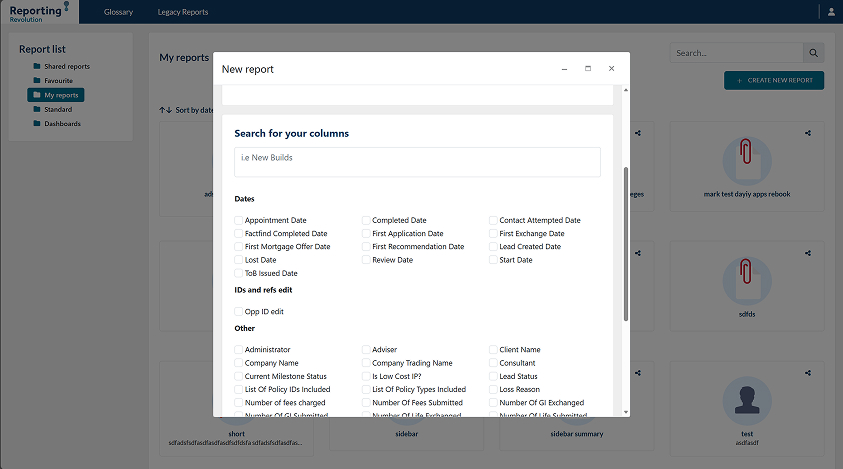The width and height of the screenshot is (843, 469).
Task: Maximize the New report dialog
Action: (x=588, y=68)
